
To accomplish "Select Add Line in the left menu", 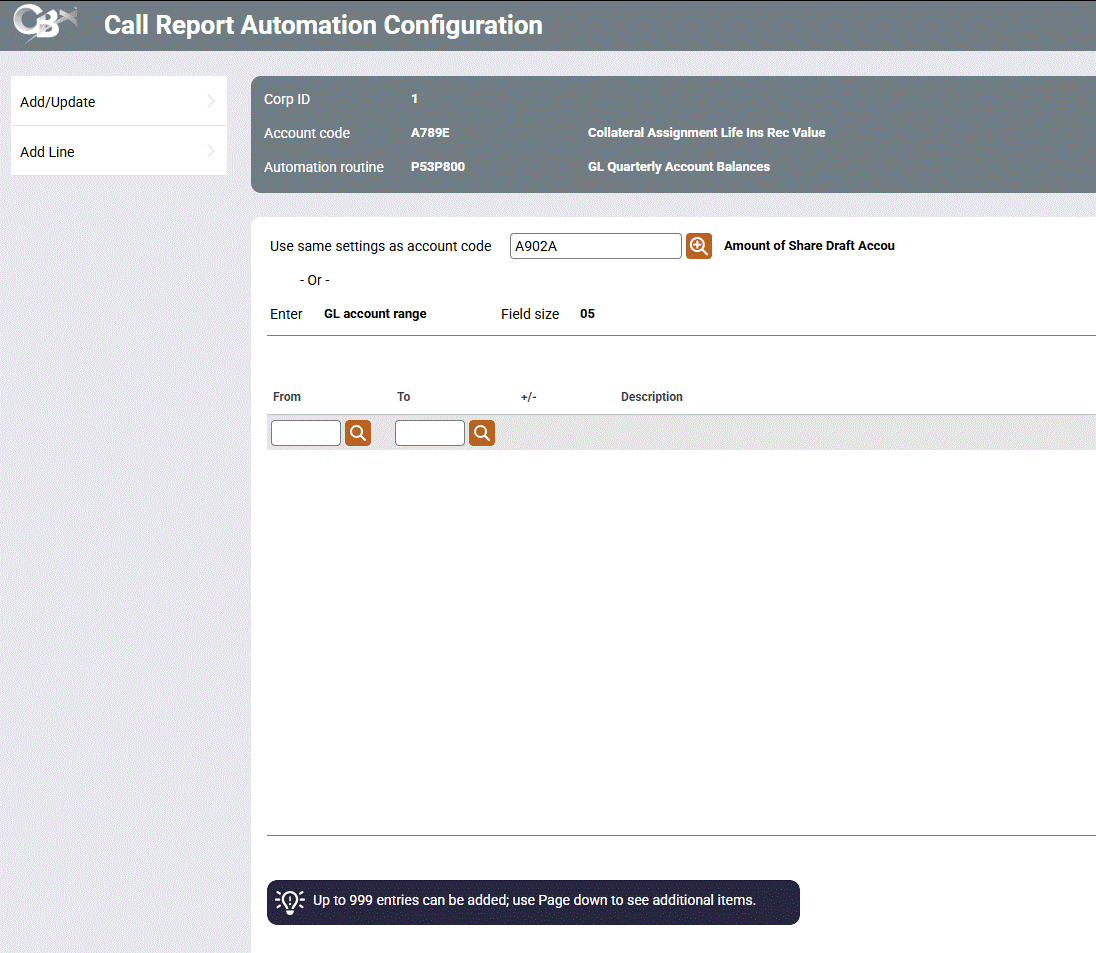I will [x=48, y=152].
